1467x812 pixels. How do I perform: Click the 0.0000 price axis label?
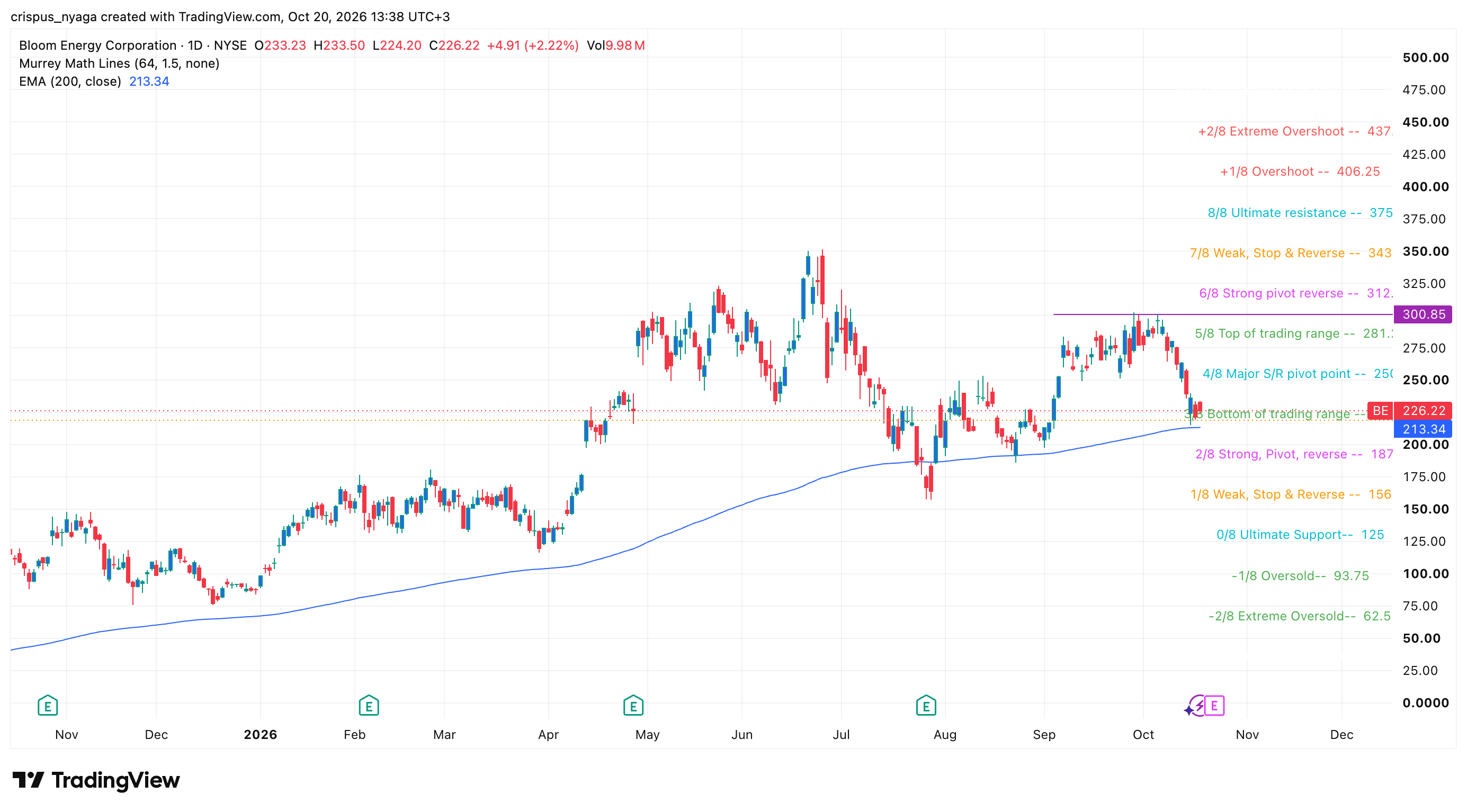(1426, 703)
